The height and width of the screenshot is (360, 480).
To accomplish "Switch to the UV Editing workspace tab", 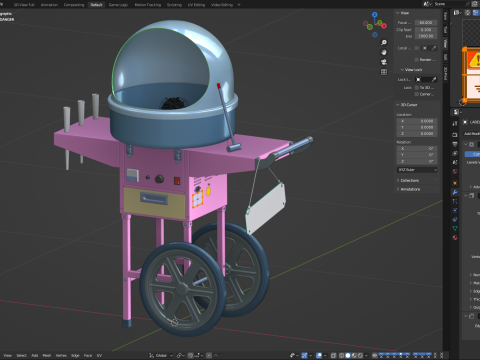I will (x=196, y=5).
